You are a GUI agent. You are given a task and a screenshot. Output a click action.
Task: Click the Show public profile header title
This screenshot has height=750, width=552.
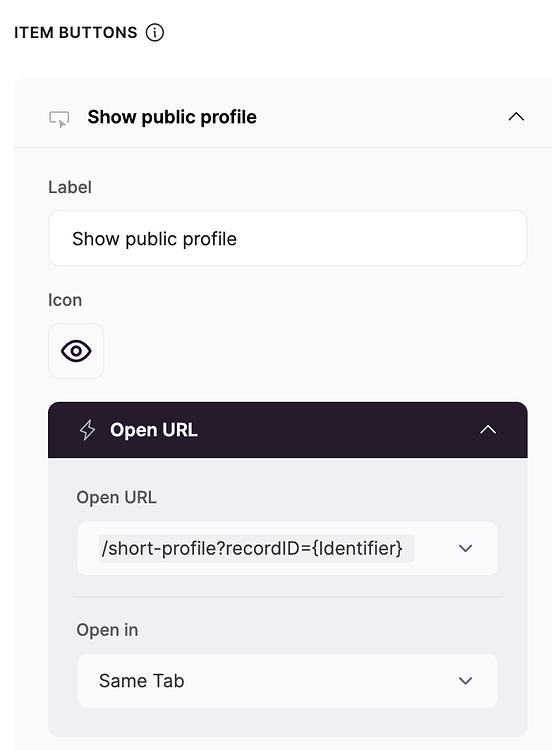172,117
